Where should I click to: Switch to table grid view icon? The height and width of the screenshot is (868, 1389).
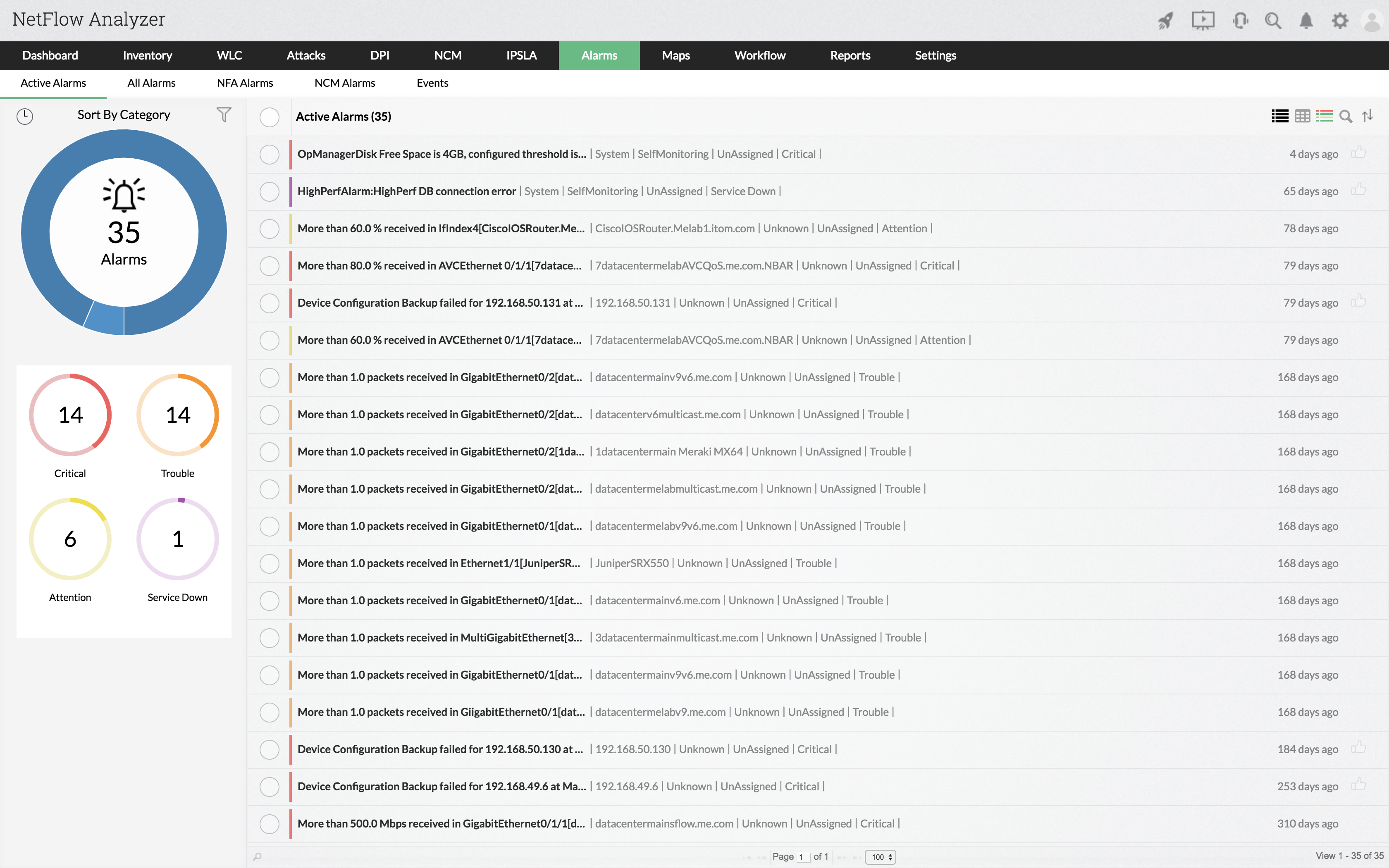tap(1302, 117)
